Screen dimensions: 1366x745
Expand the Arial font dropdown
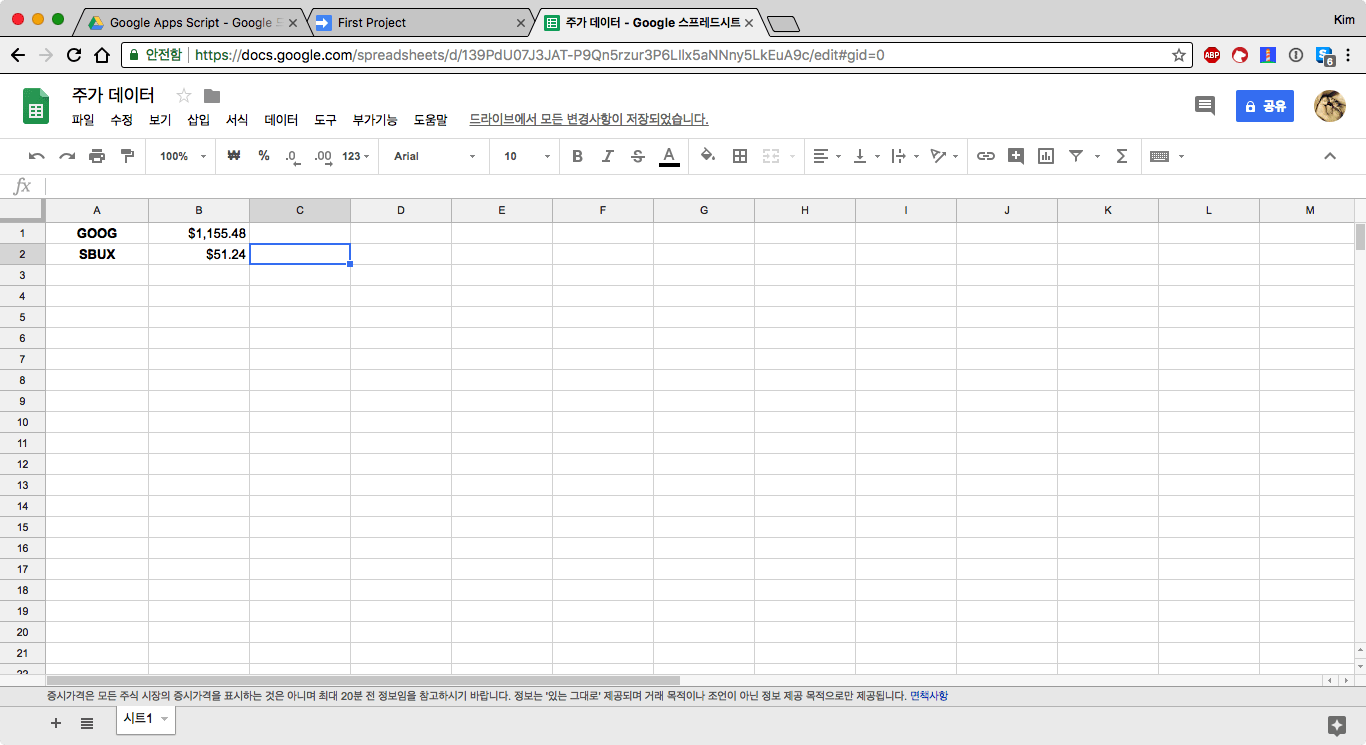pos(434,156)
